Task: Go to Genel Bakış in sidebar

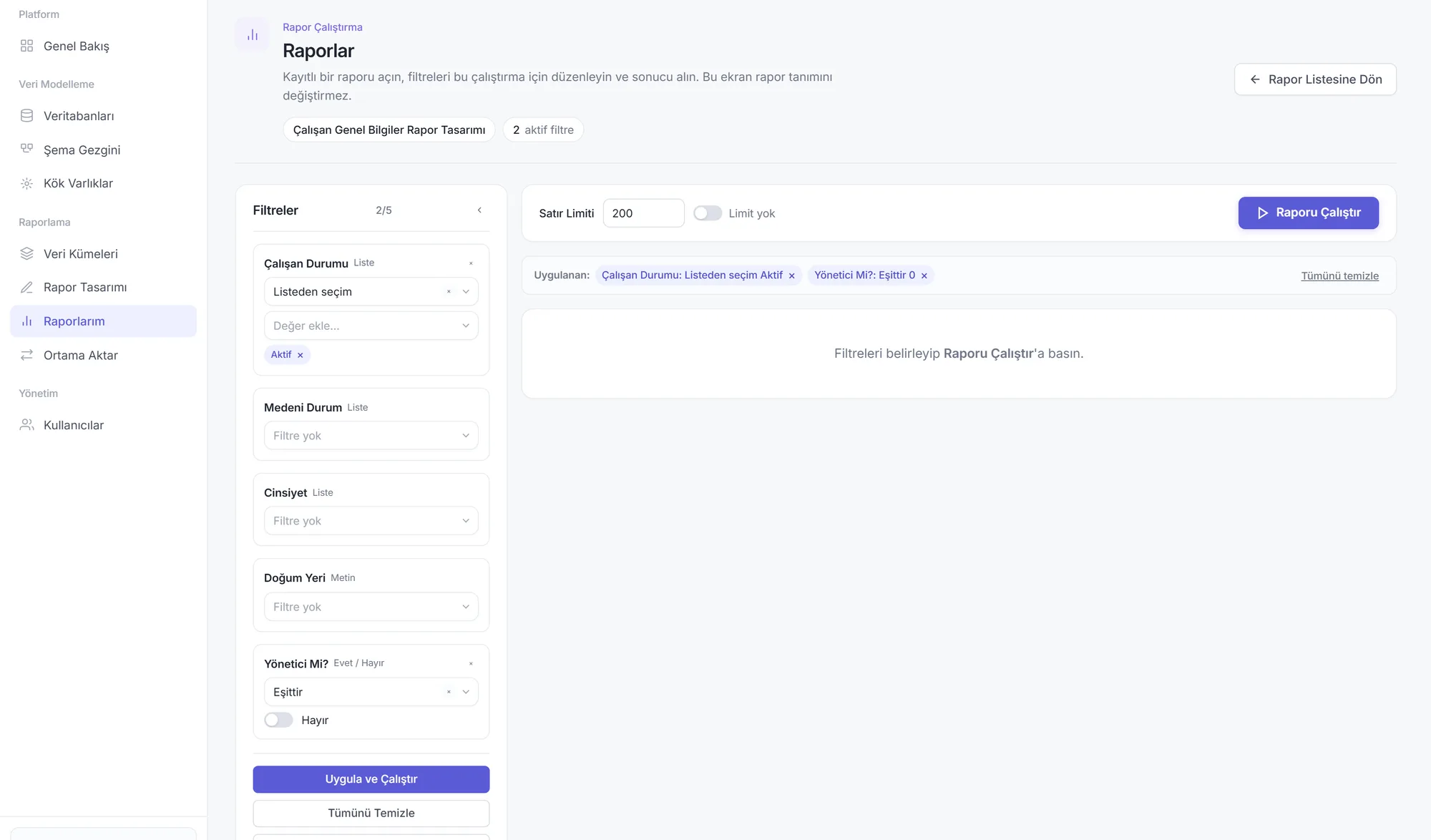Action: [104, 46]
